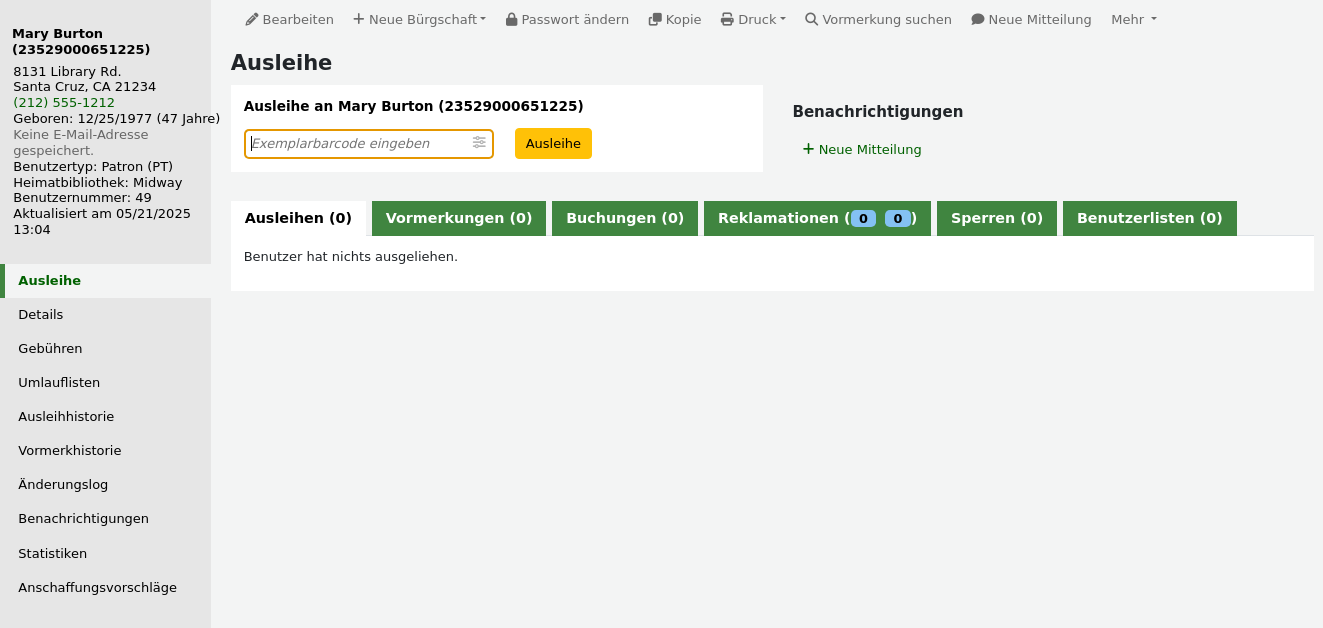Click the magnifier icon of Vormerkung suchen
This screenshot has width=1323, height=628.
pos(812,19)
